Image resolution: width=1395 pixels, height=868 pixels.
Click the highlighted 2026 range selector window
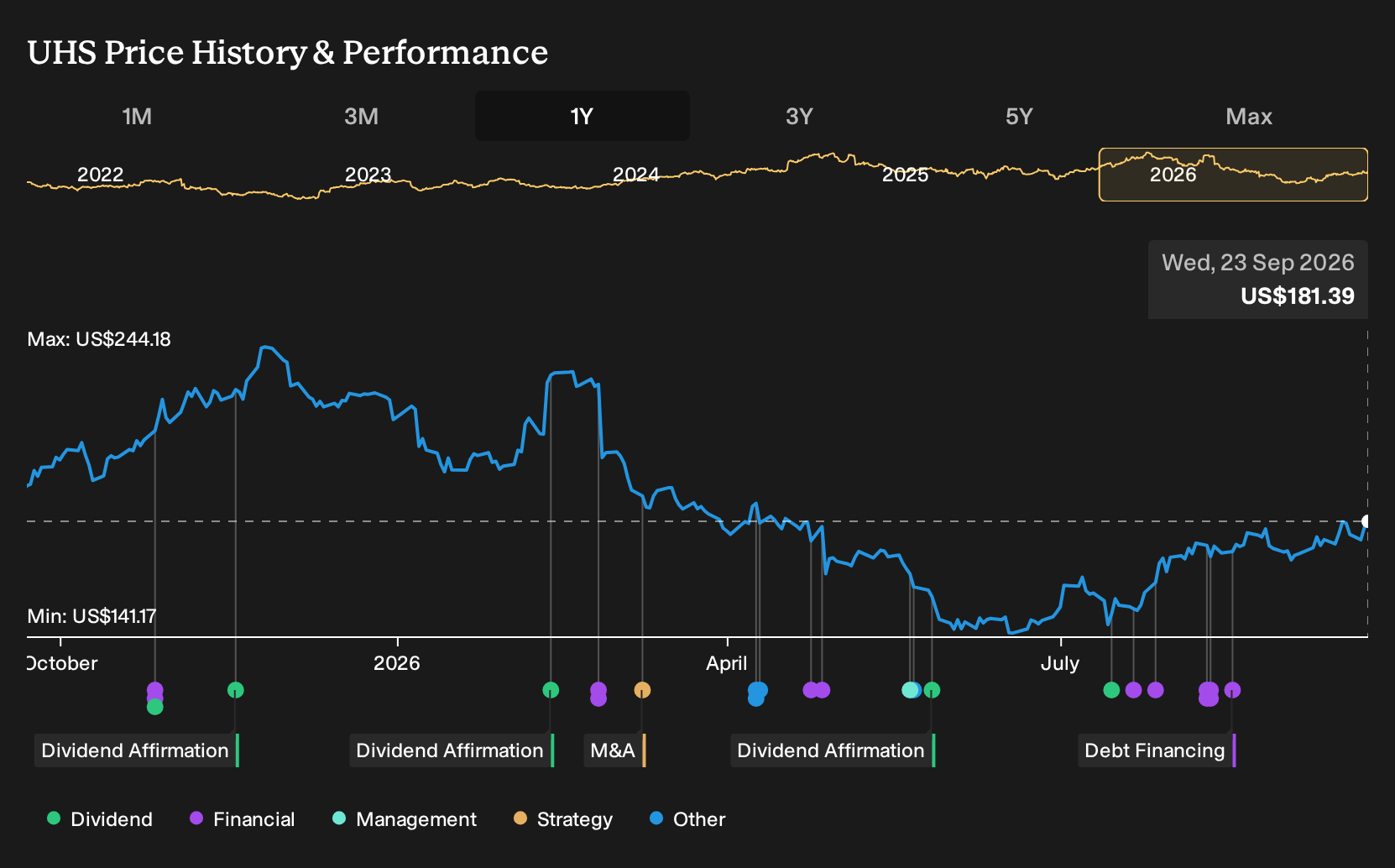click(1233, 175)
